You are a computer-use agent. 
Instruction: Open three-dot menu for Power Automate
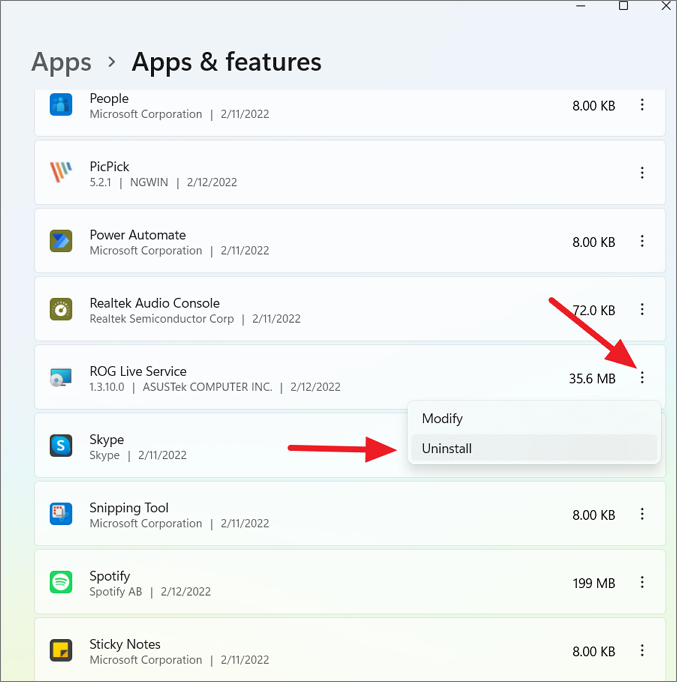[642, 241]
